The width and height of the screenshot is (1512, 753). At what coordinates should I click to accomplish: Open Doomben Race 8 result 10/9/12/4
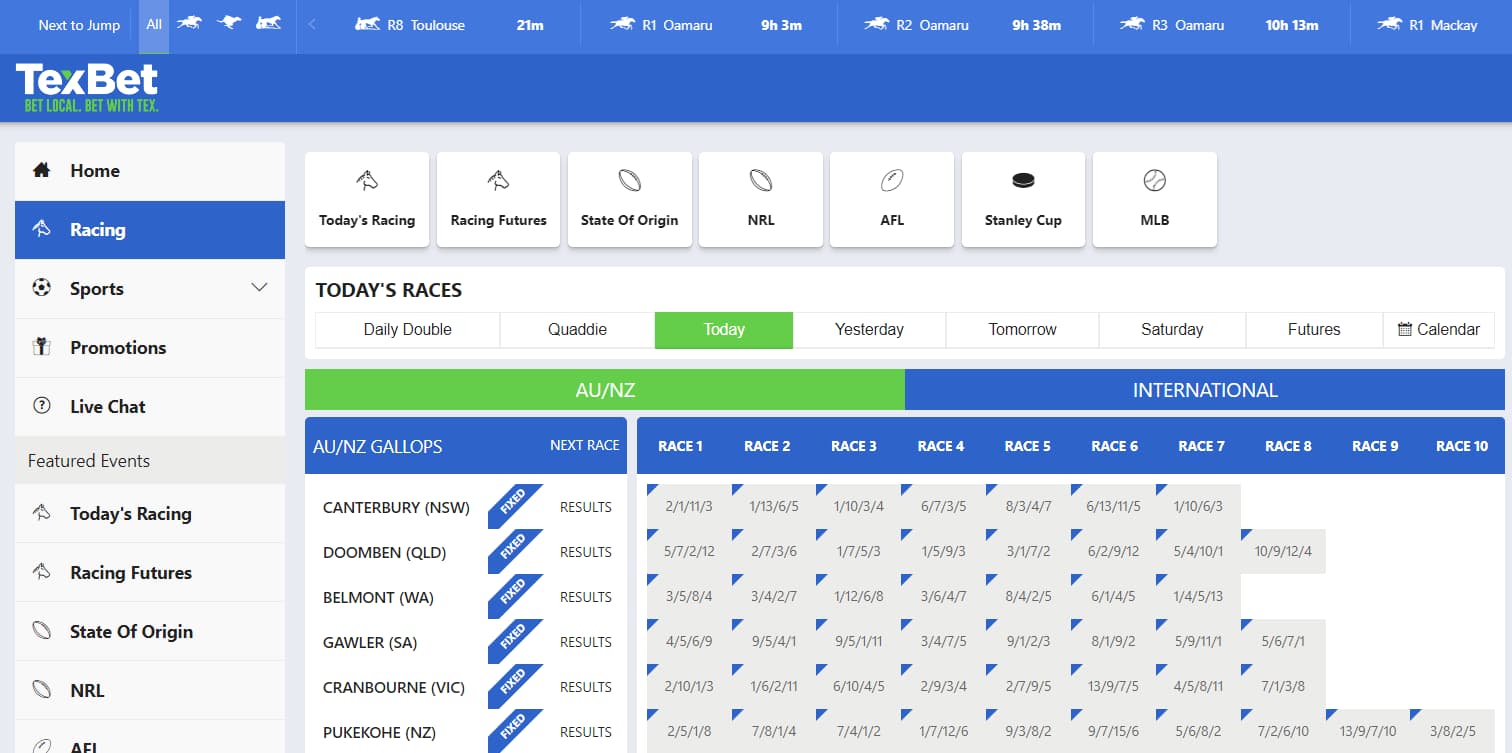(1284, 551)
